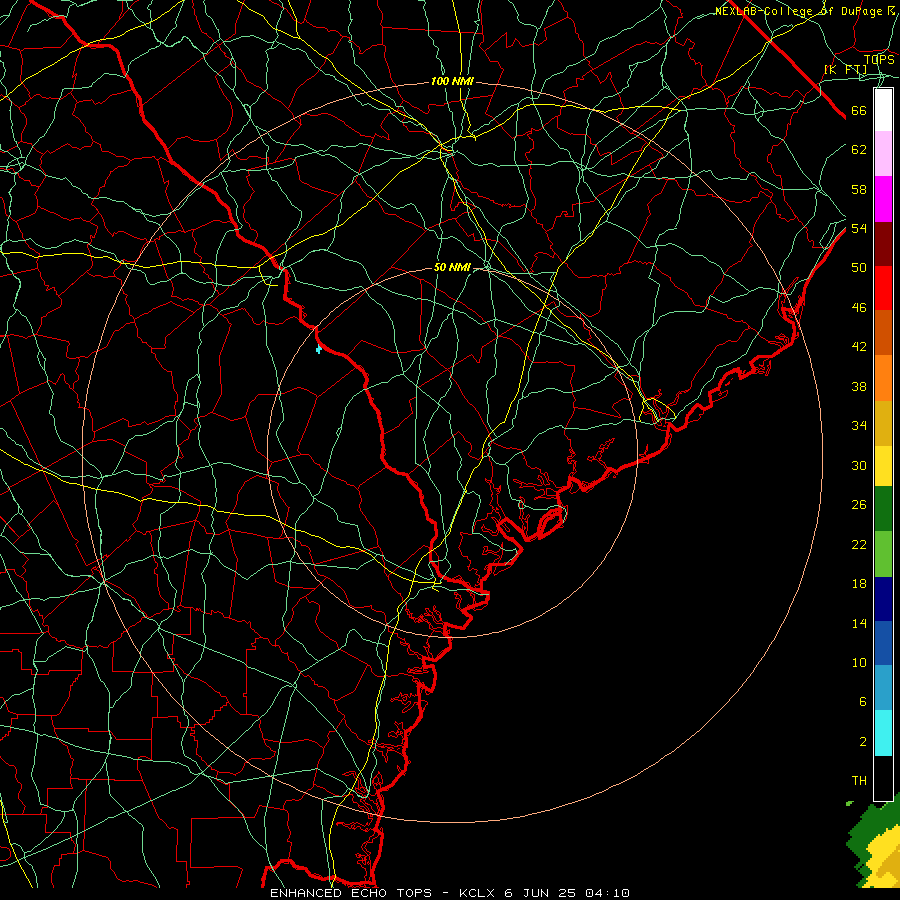Click the 62 value on legend scale
This screenshot has height=900, width=900.
[x=859, y=150]
